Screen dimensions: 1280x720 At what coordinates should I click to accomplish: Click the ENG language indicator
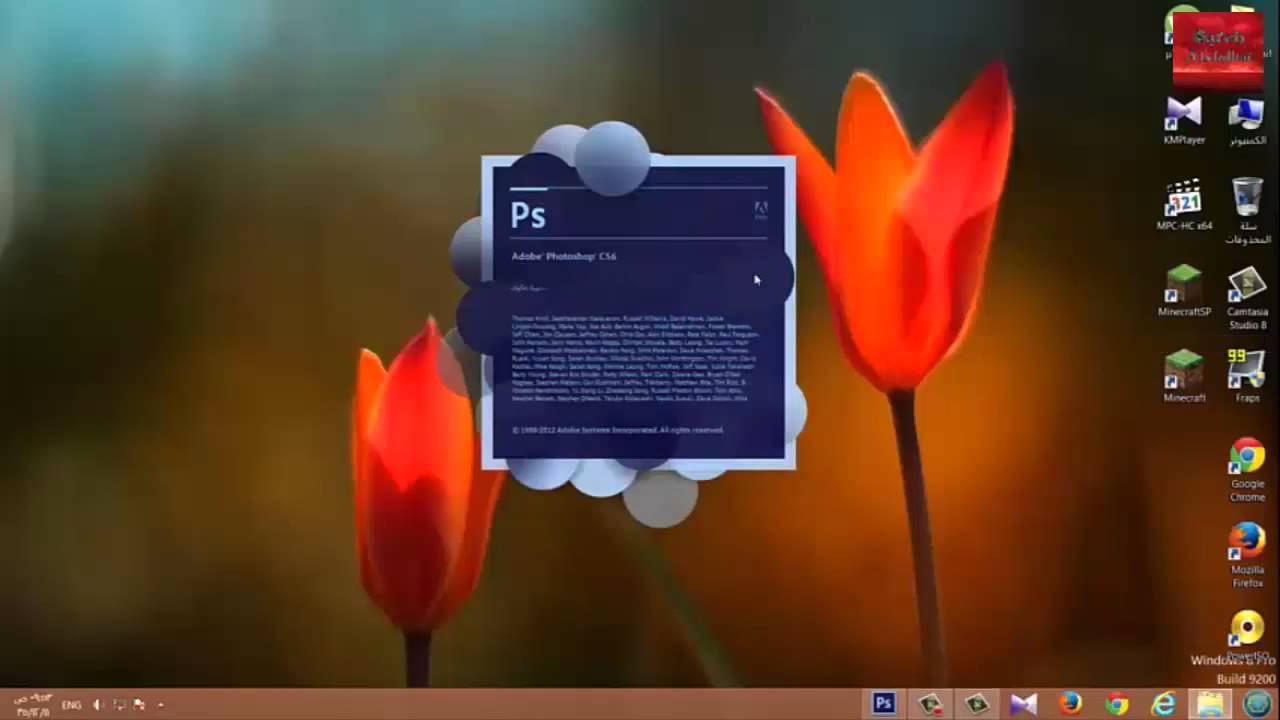pos(71,705)
